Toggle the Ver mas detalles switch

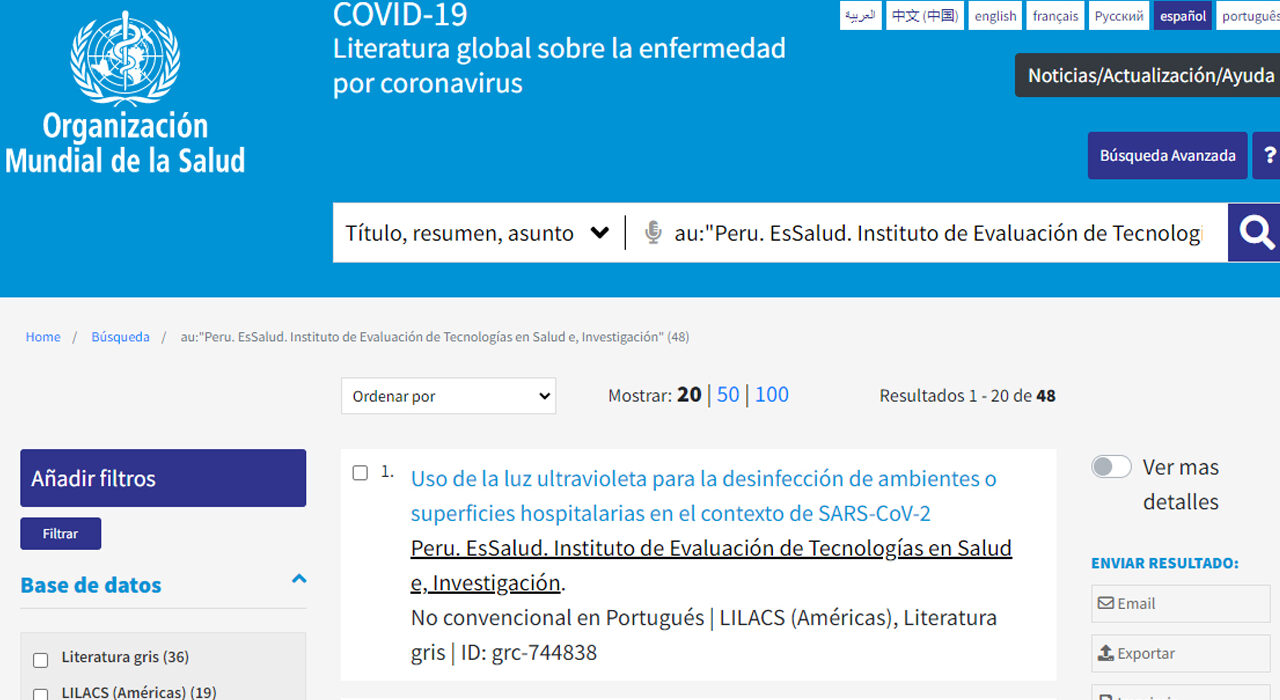tap(1111, 467)
